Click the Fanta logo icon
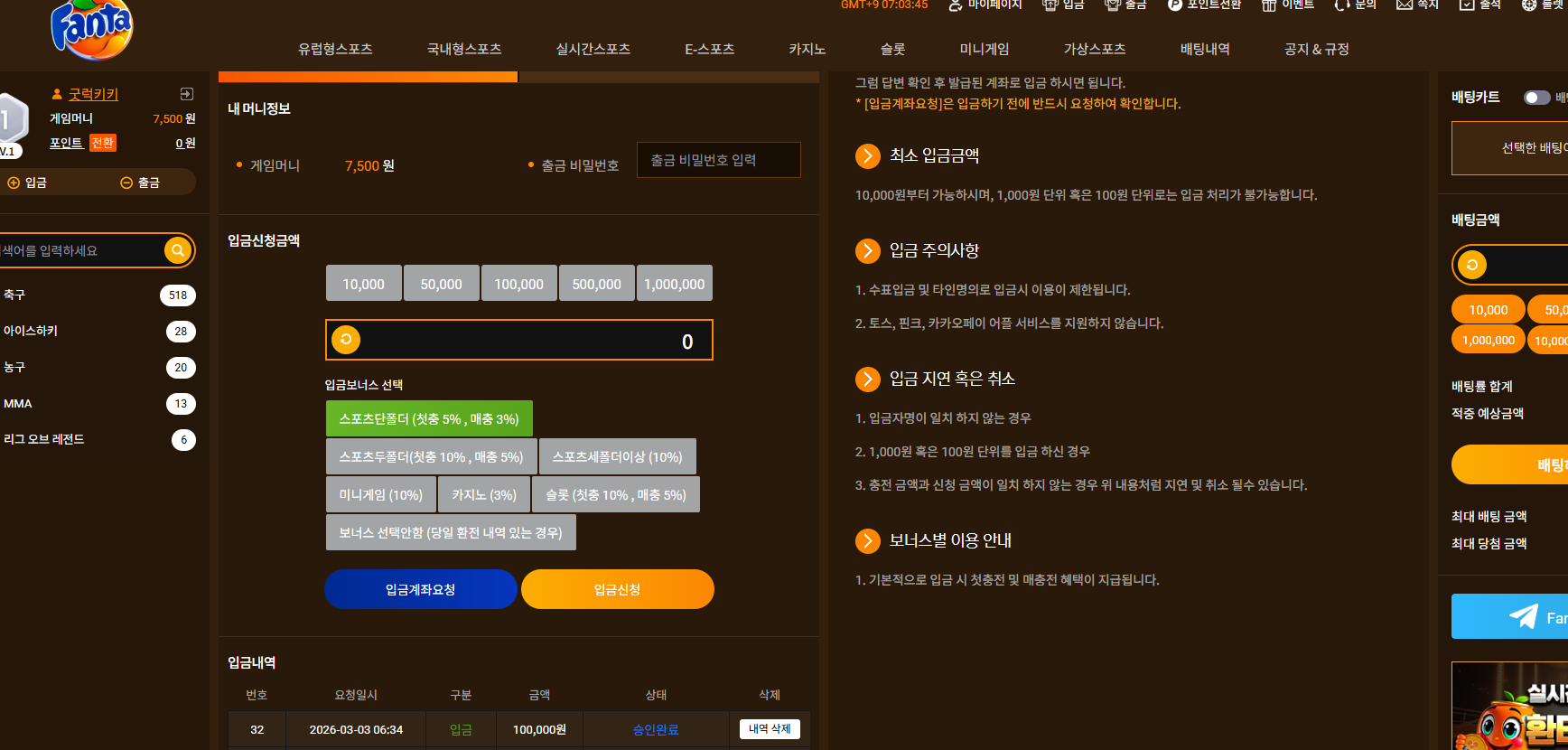The height and width of the screenshot is (750, 1568). 92,29
